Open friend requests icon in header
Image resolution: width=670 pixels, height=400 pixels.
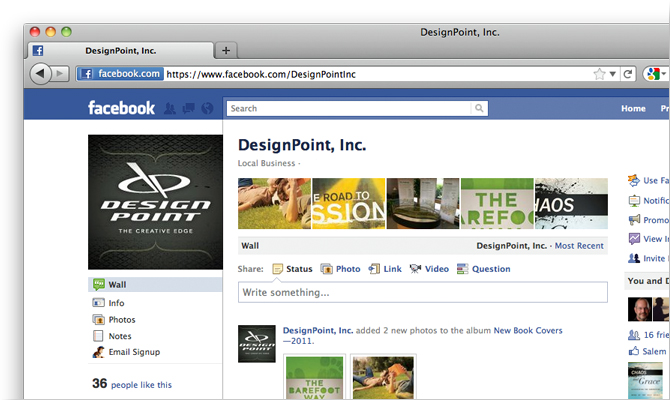pyautogui.click(x=170, y=108)
